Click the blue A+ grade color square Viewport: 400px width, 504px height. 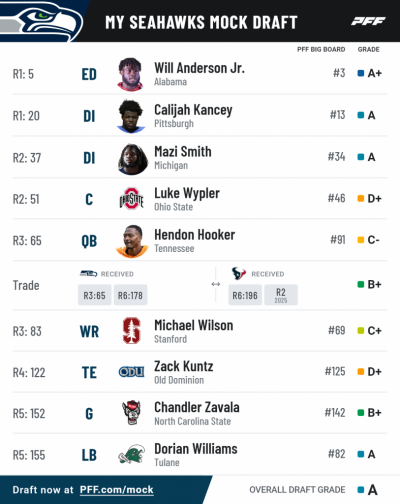click(x=360, y=73)
